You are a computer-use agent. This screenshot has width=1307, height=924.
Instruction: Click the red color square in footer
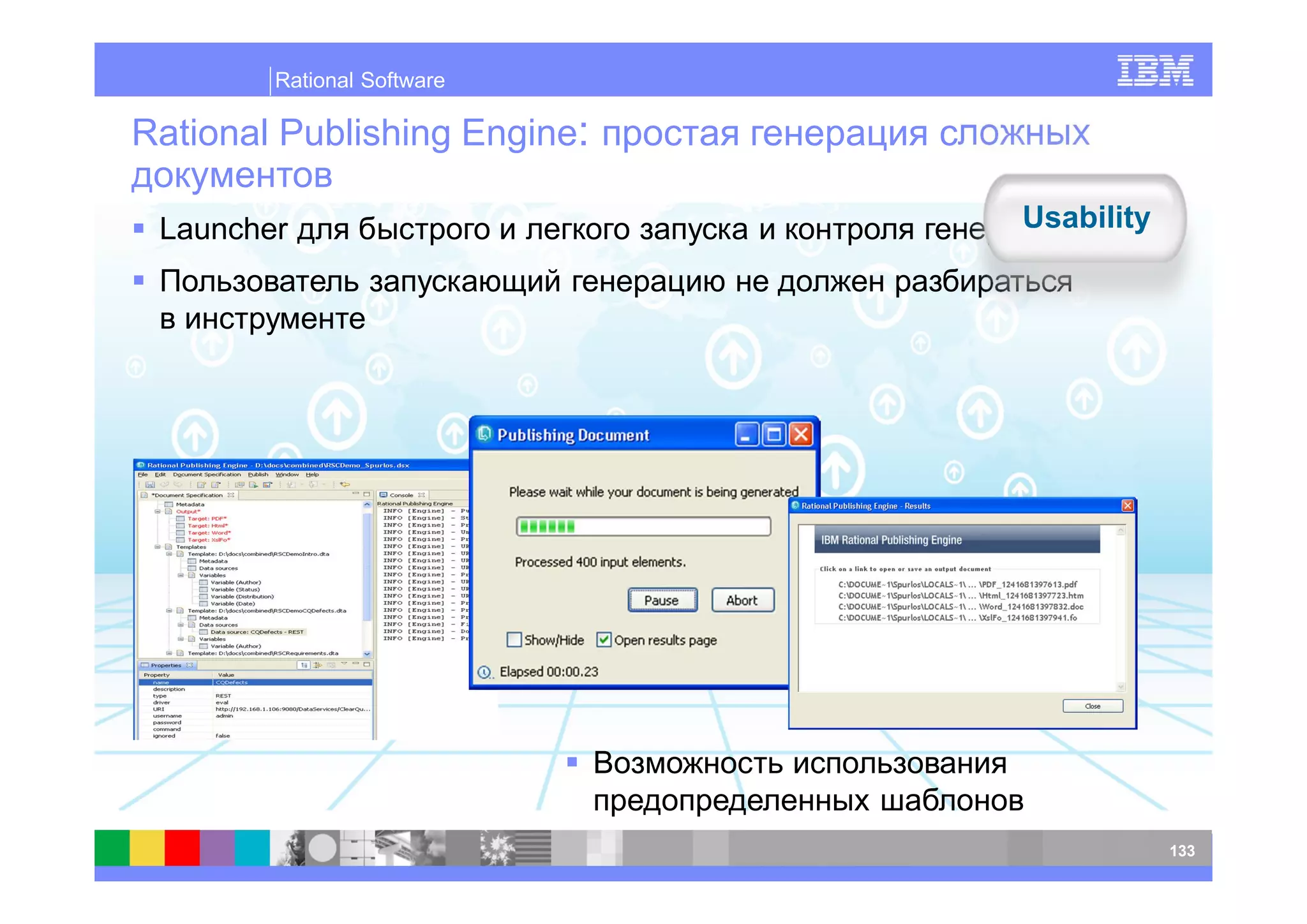click(182, 847)
